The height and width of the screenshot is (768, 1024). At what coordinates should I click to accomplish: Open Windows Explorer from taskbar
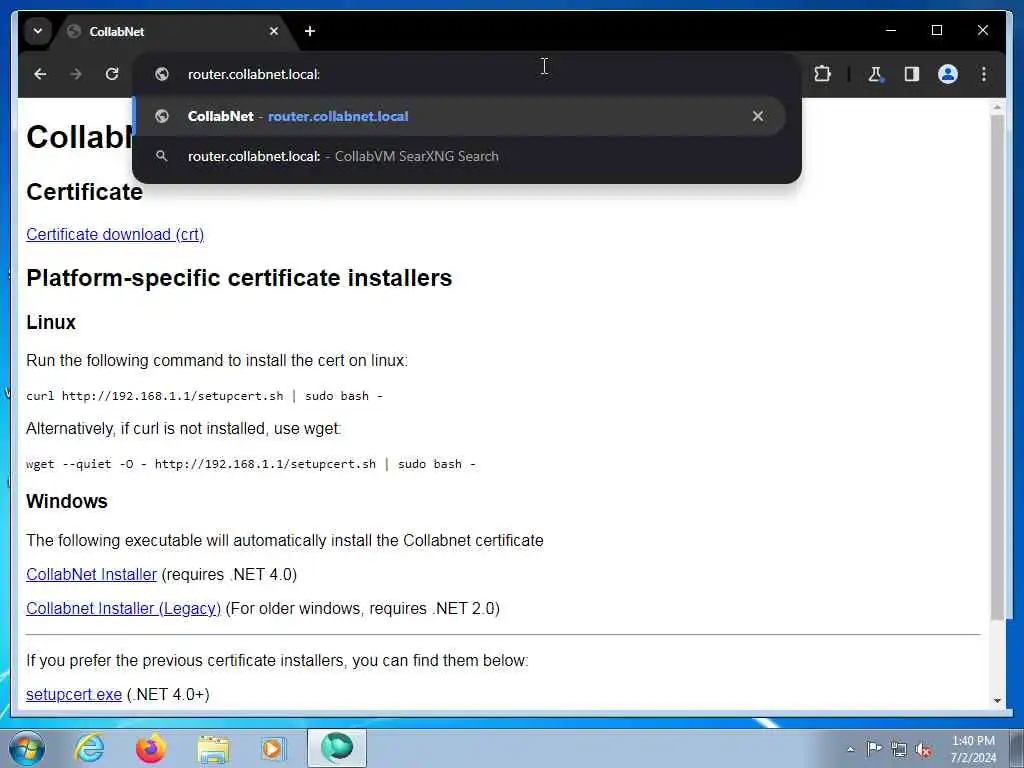213,748
